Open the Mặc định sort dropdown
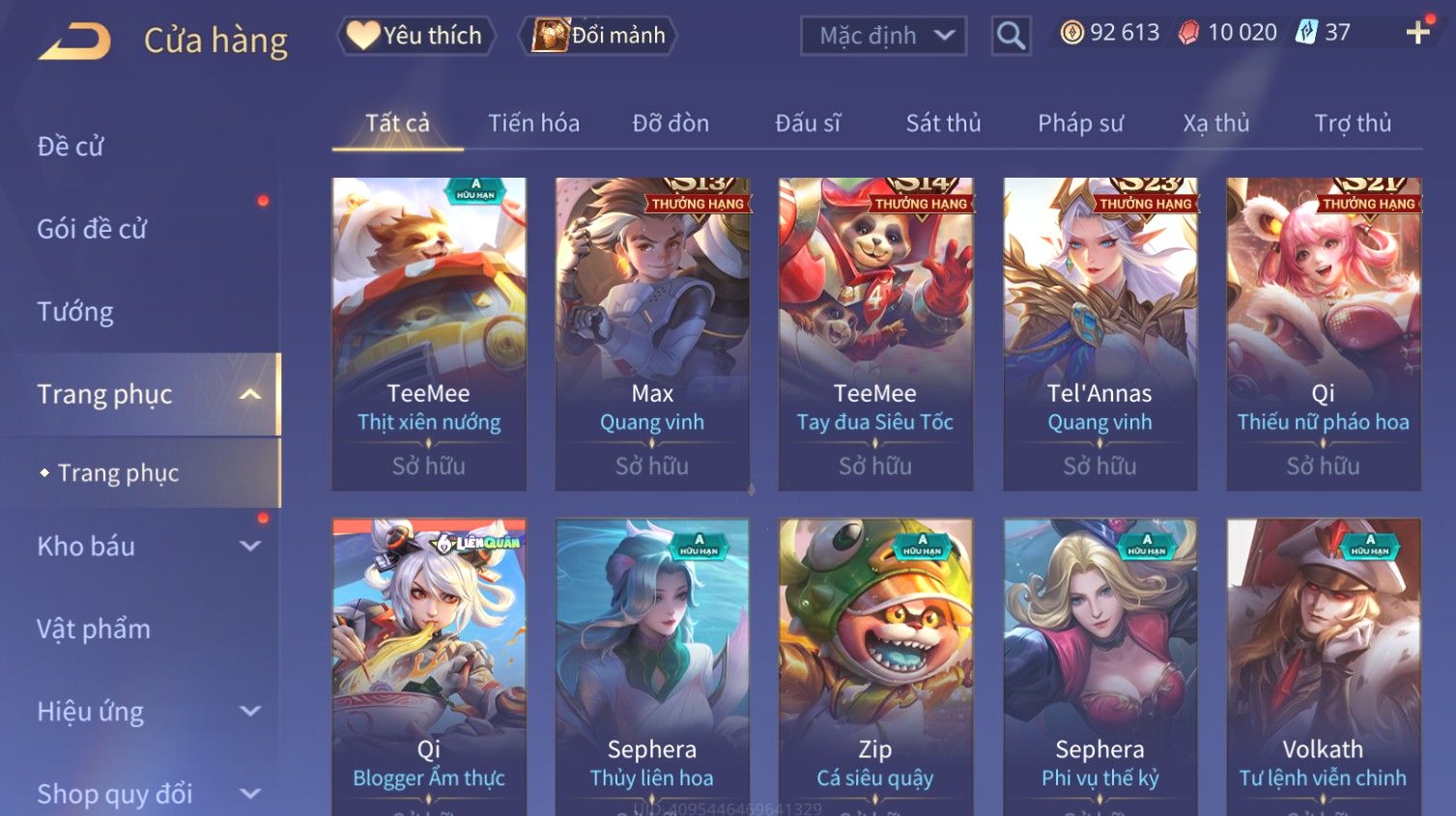1456x816 pixels. pyautogui.click(x=883, y=36)
